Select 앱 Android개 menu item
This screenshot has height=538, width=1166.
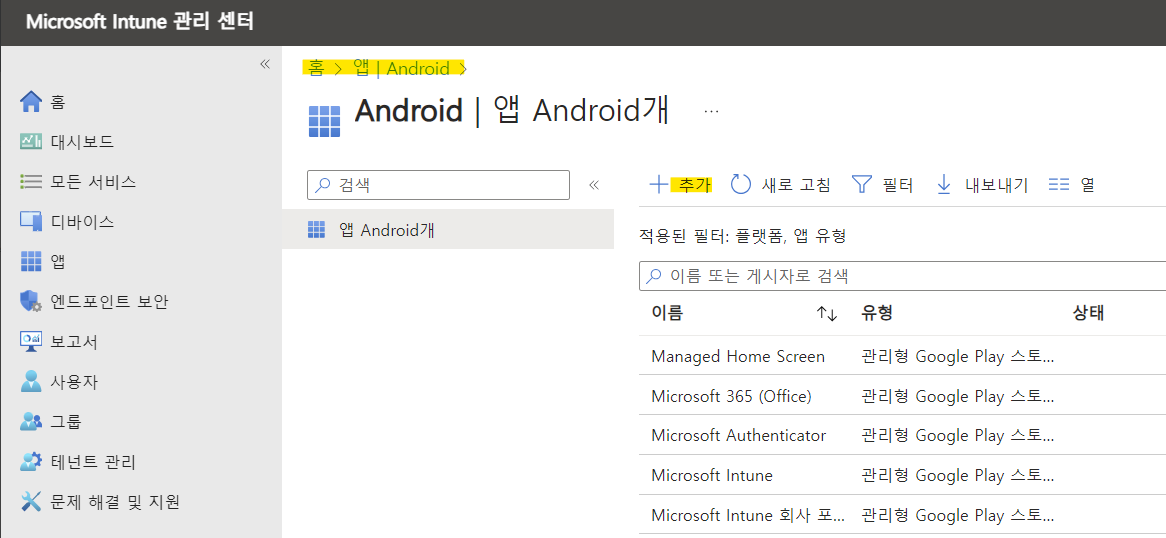[448, 230]
